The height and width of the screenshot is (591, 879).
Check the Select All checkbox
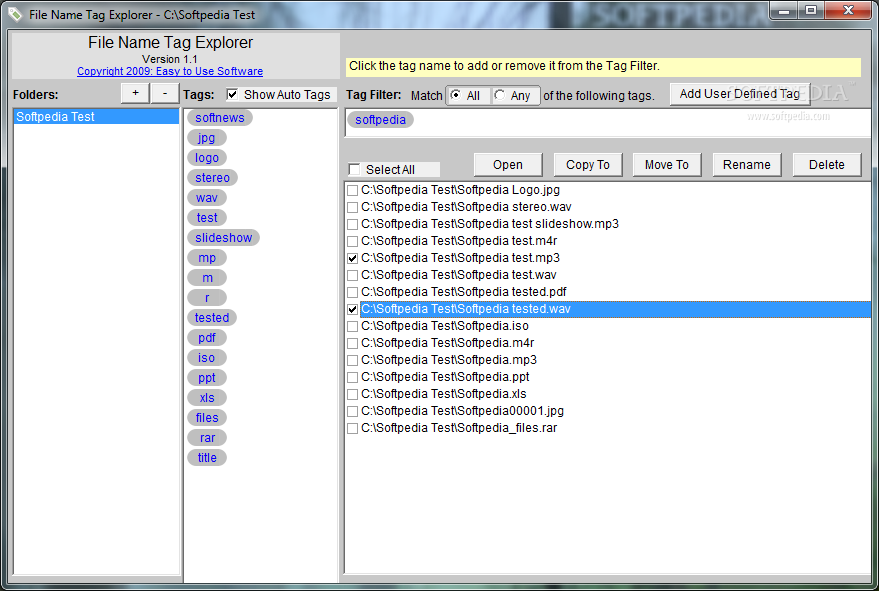354,169
